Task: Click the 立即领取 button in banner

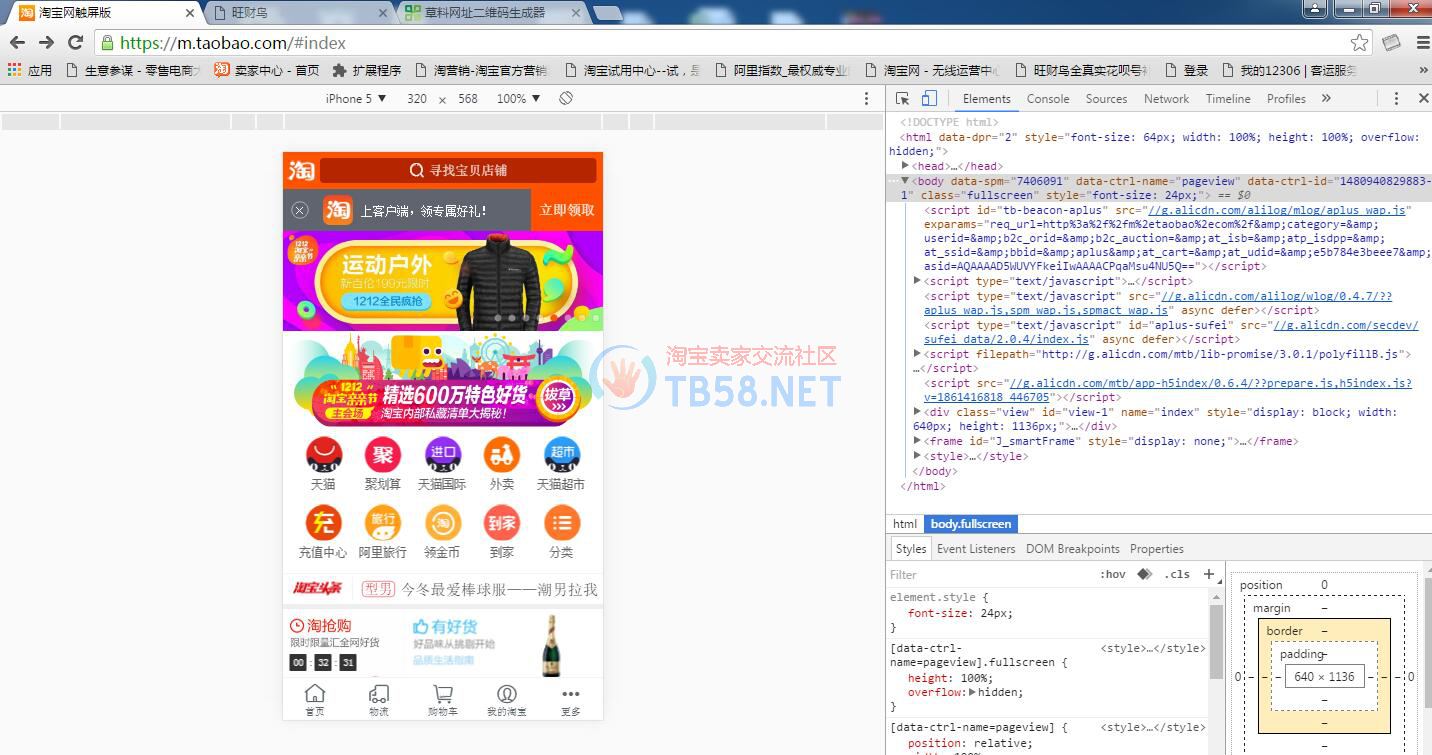Action: pos(567,210)
